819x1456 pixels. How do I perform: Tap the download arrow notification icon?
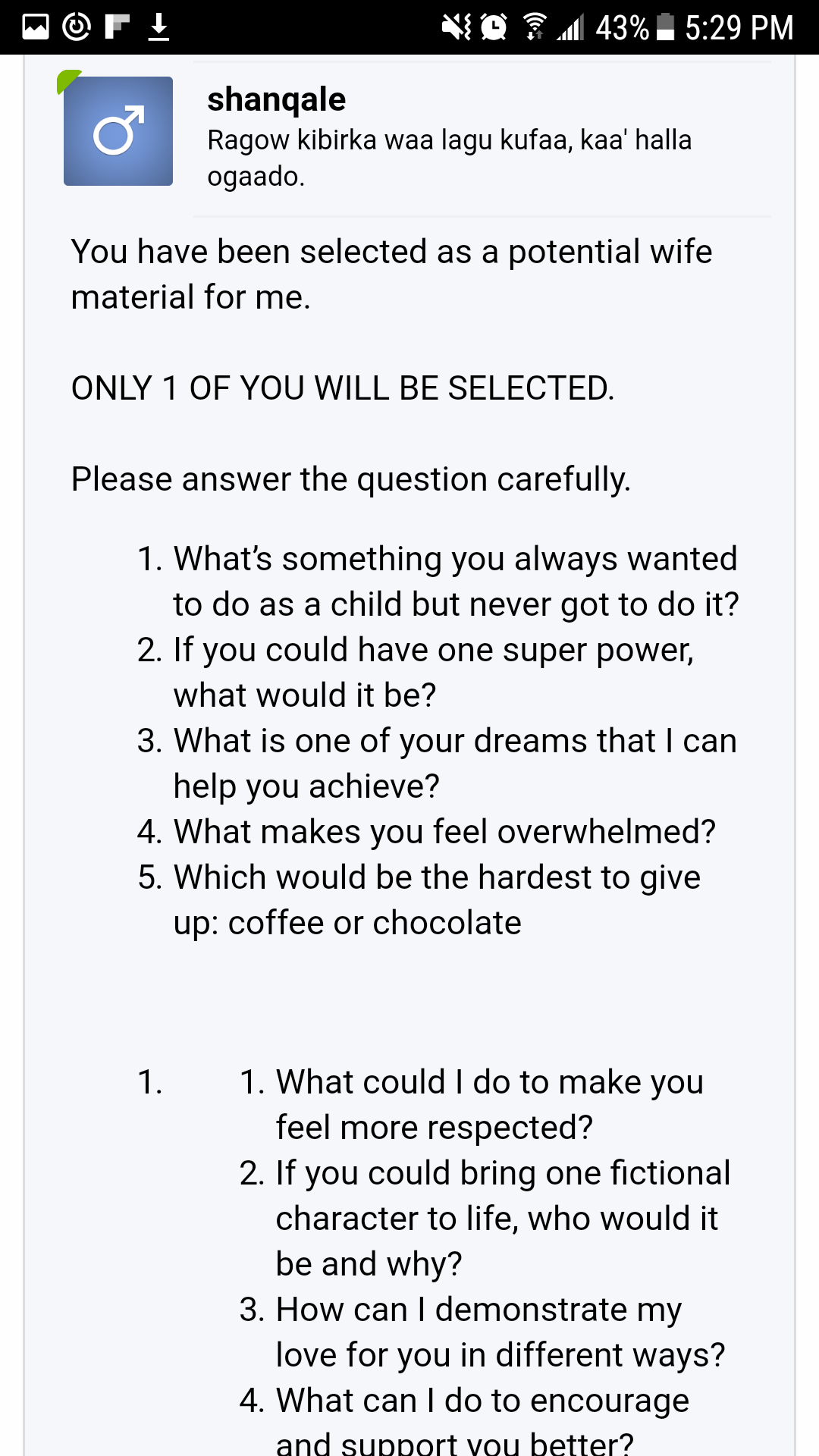158,27
